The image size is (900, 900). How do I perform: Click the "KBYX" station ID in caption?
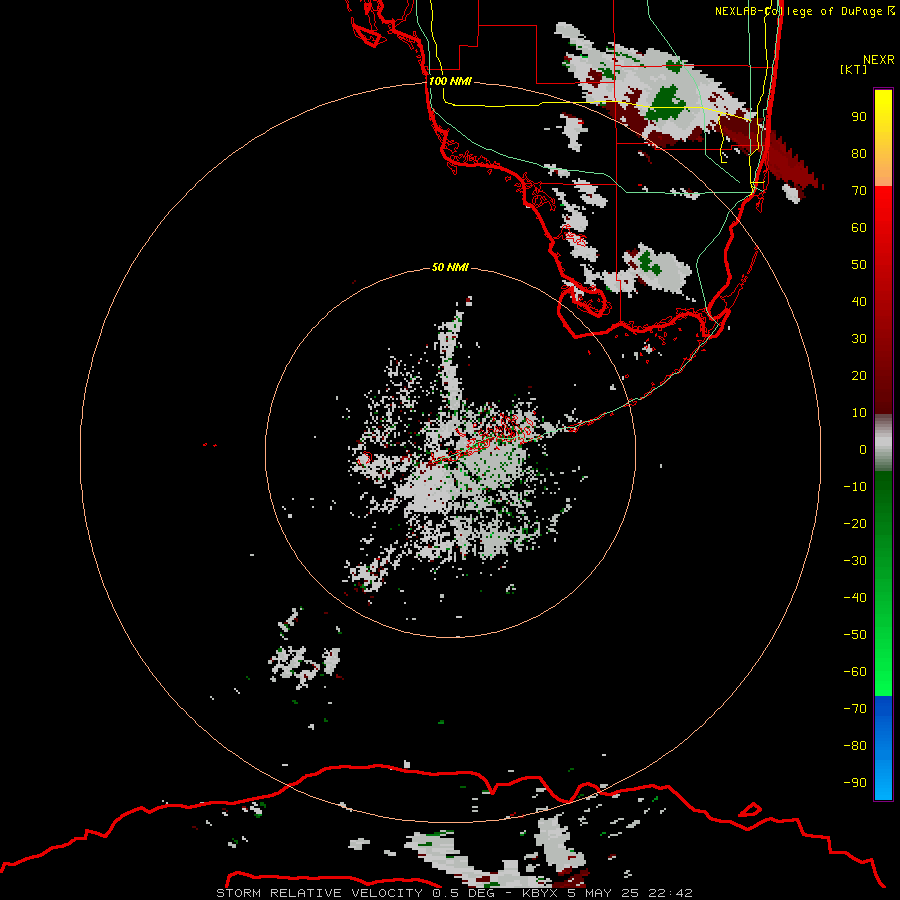[540, 893]
